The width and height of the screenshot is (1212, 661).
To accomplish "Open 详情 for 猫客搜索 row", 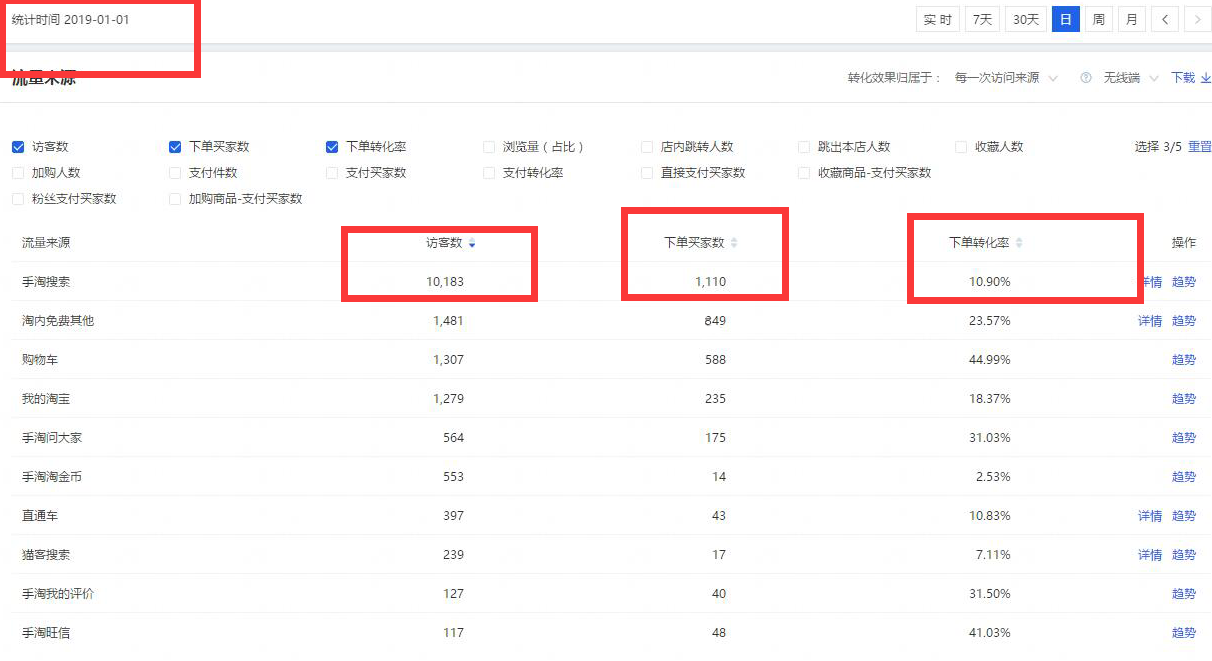I will click(x=1150, y=555).
